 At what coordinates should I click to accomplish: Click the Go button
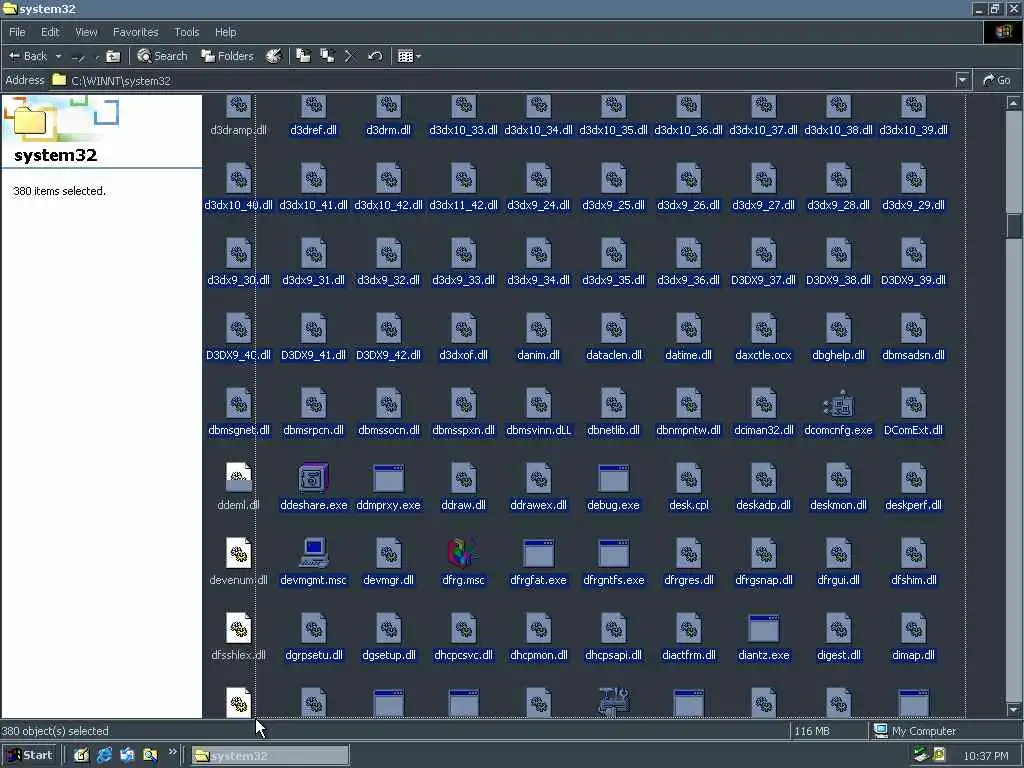[997, 80]
